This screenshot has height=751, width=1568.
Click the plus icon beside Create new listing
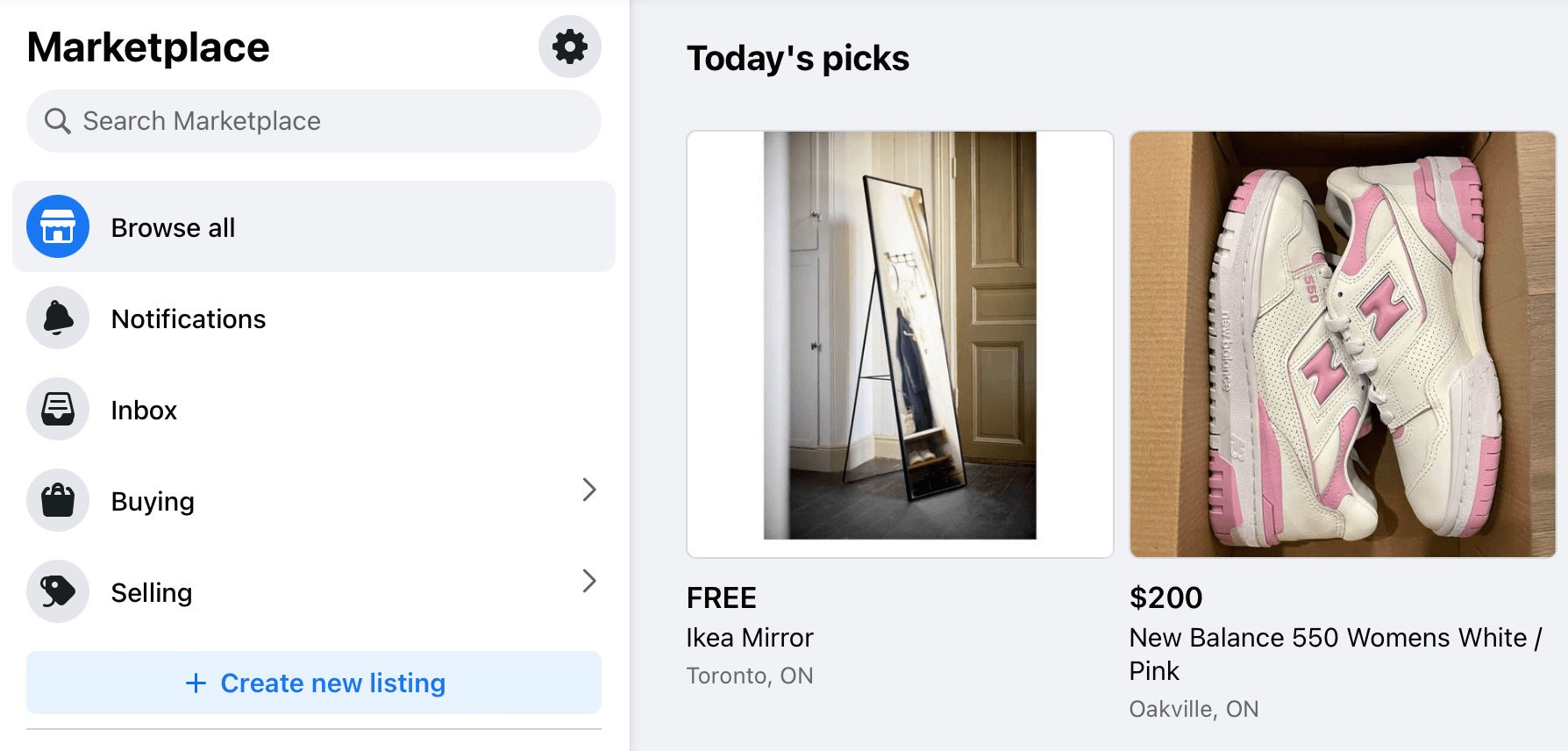pos(196,683)
